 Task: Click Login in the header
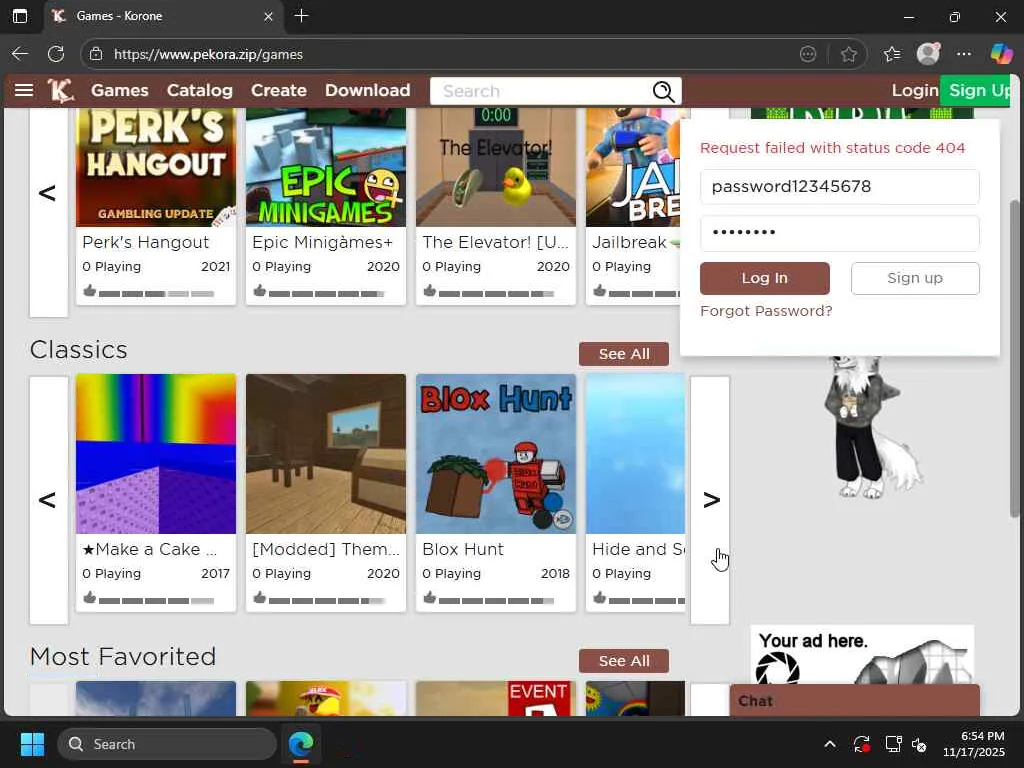point(915,90)
